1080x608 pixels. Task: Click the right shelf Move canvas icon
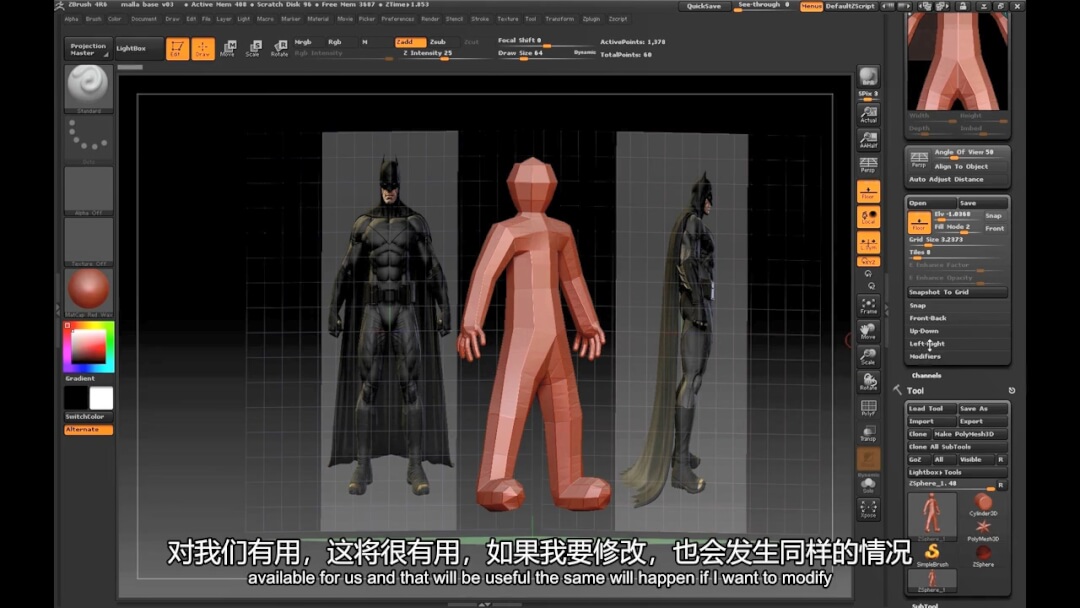[868, 331]
